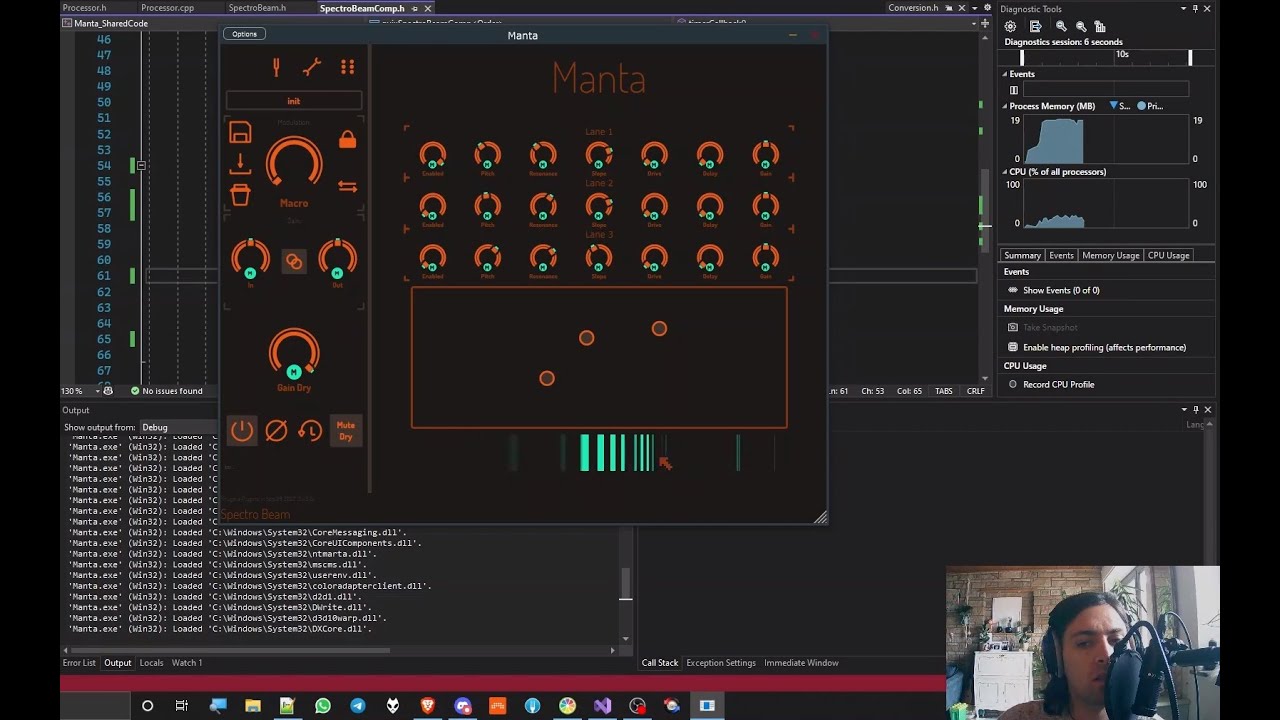Click the Diagnostic Tools export output icon
1280x720 pixels.
tap(1035, 27)
